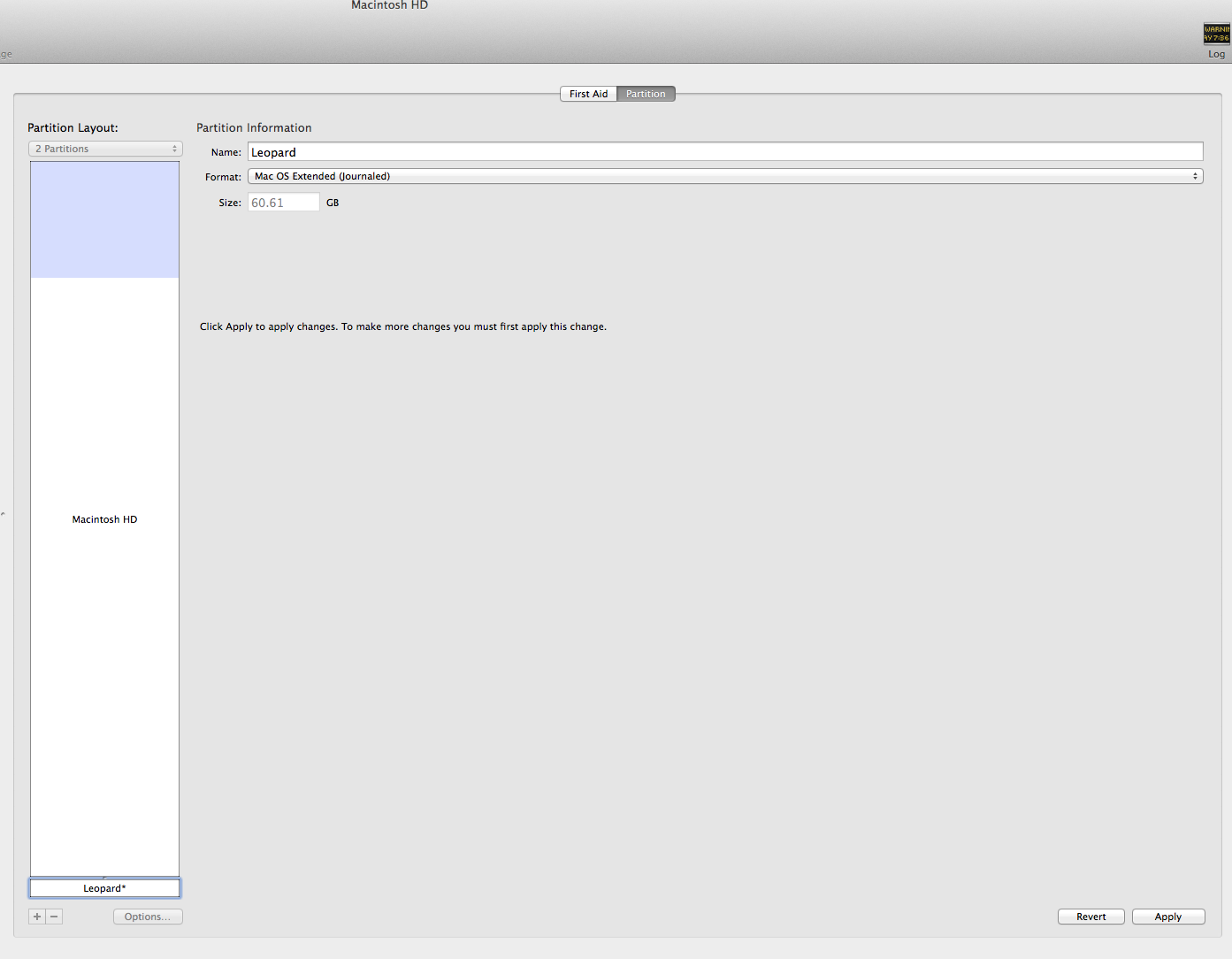This screenshot has width=1232, height=959.
Task: Click the Partition Information heading
Action: click(x=254, y=128)
